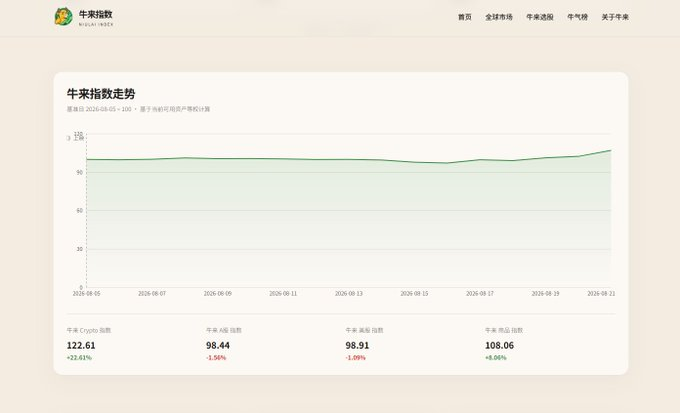The image size is (680, 413).
Task: Click the 牛来 Crypto 指数 label
Action: [89, 330]
